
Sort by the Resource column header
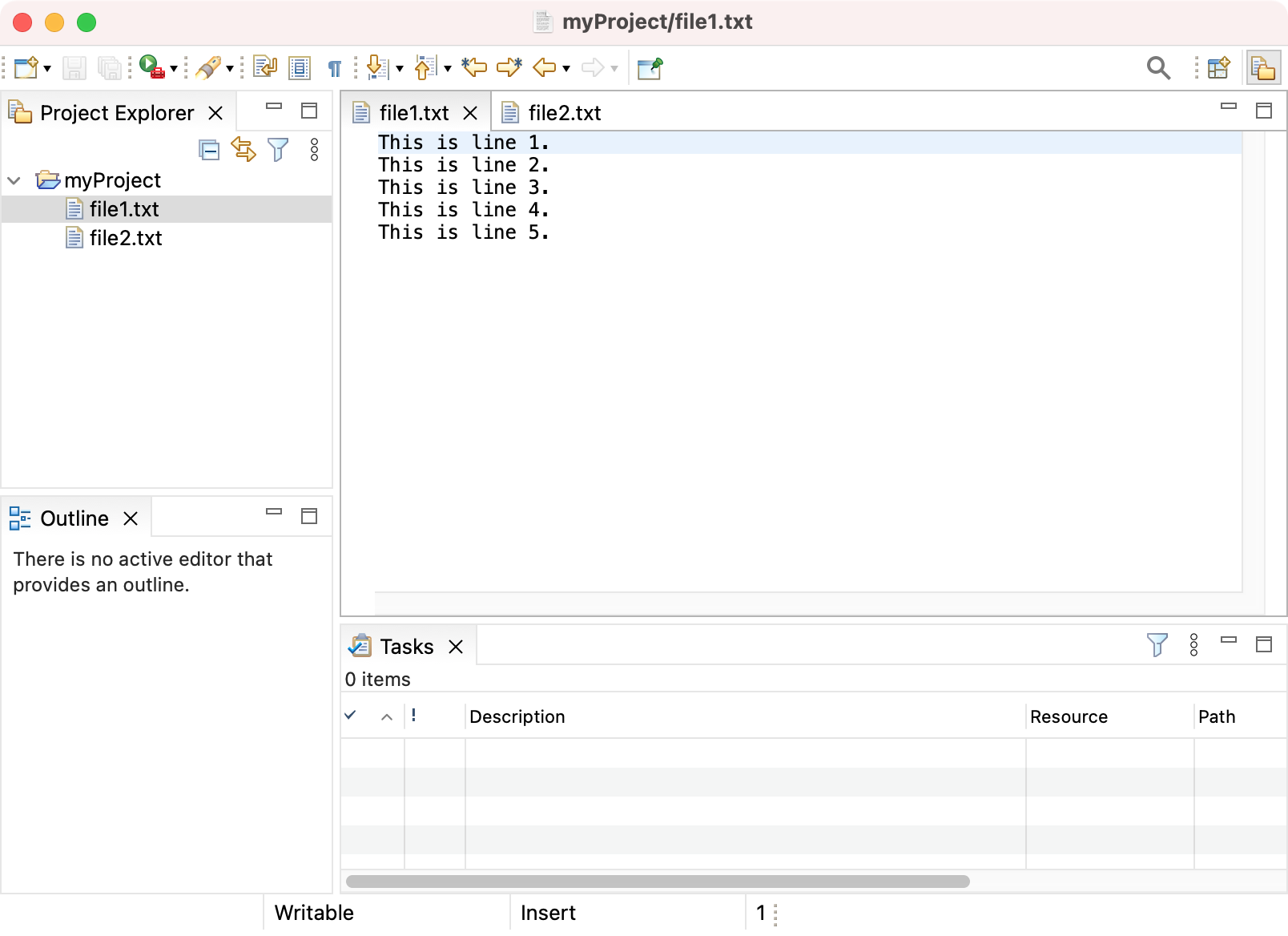pyautogui.click(x=1109, y=717)
